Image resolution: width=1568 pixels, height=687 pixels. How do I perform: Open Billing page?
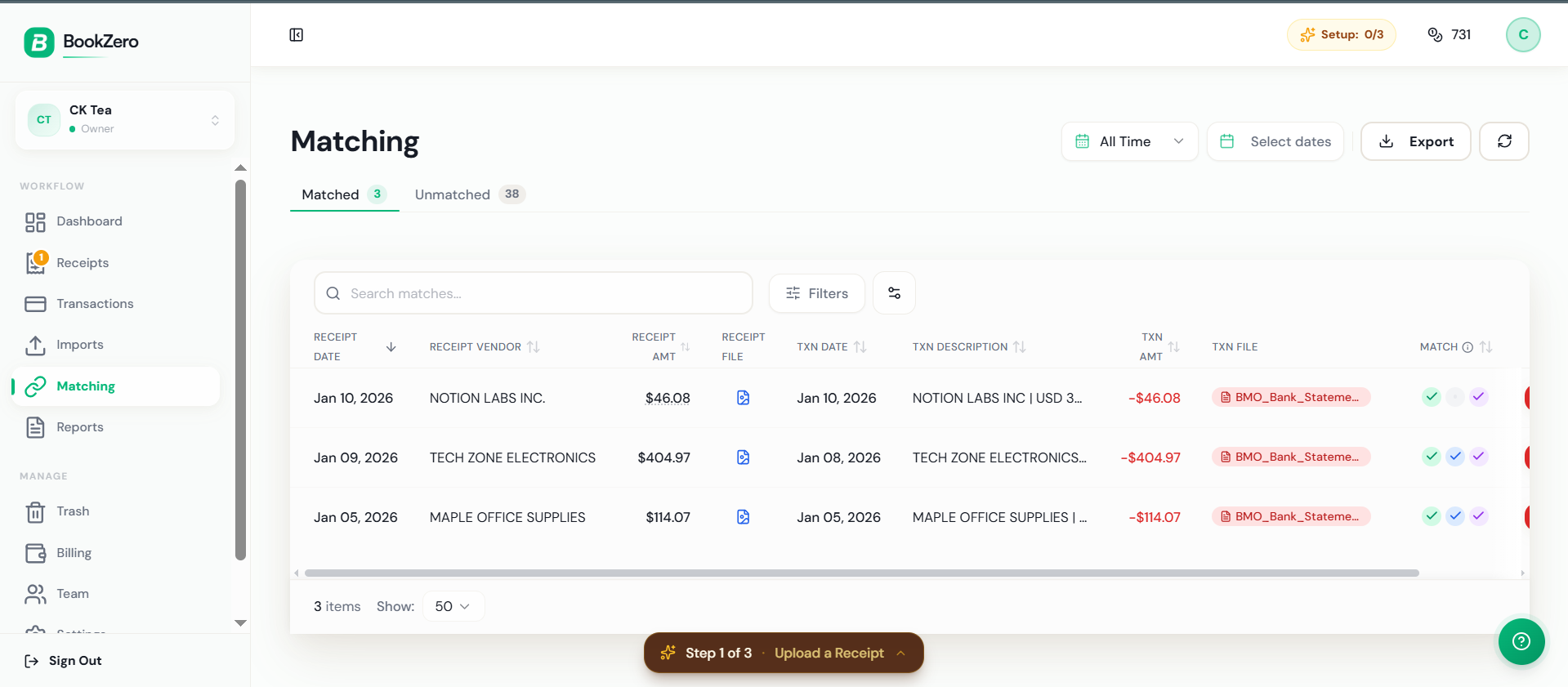point(116,553)
